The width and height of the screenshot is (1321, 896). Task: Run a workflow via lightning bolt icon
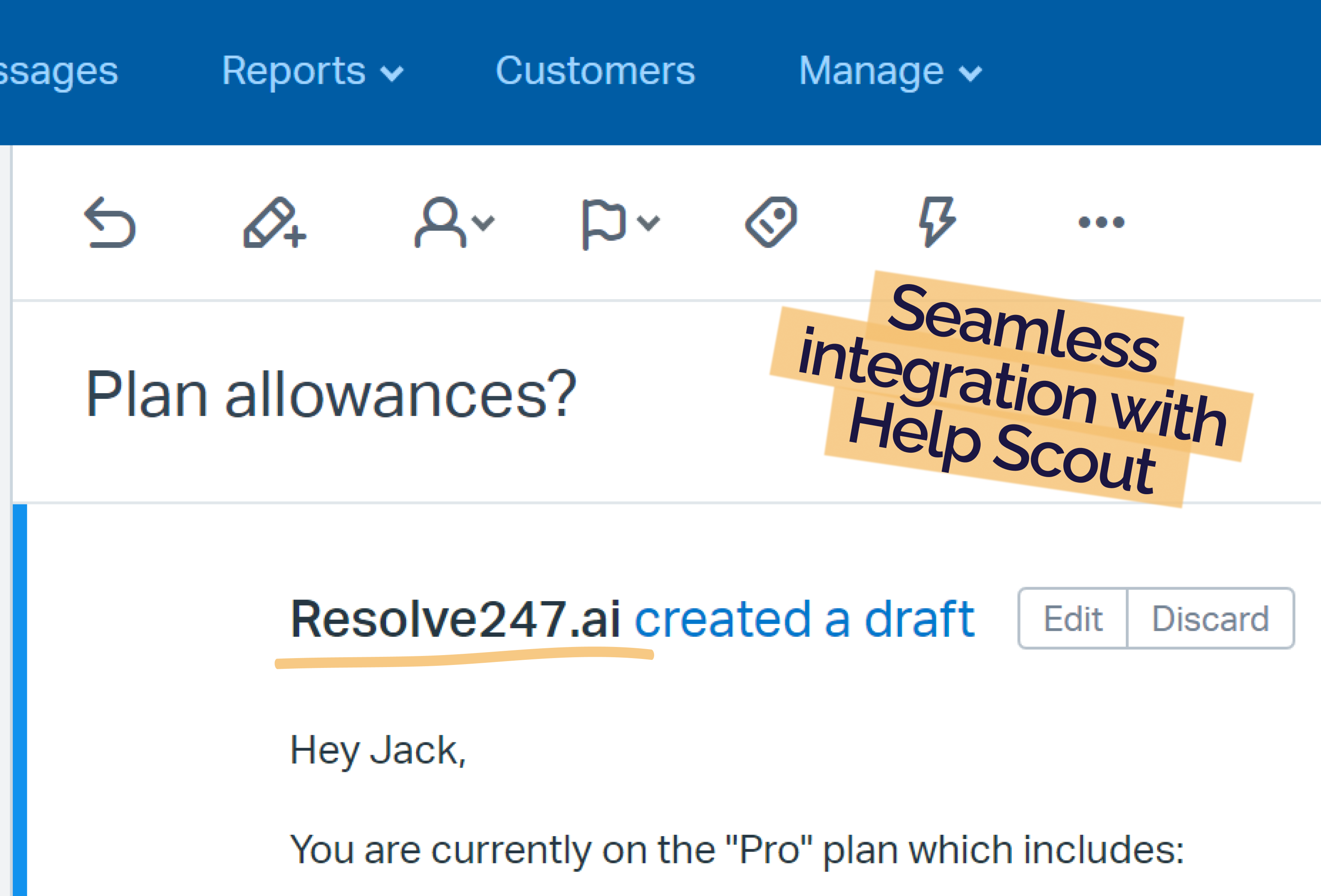pos(937,222)
